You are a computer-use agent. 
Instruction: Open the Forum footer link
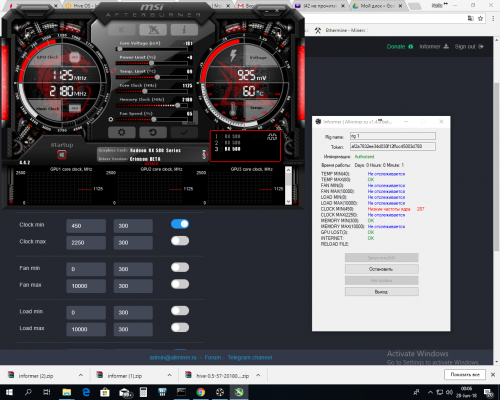[x=213, y=357]
